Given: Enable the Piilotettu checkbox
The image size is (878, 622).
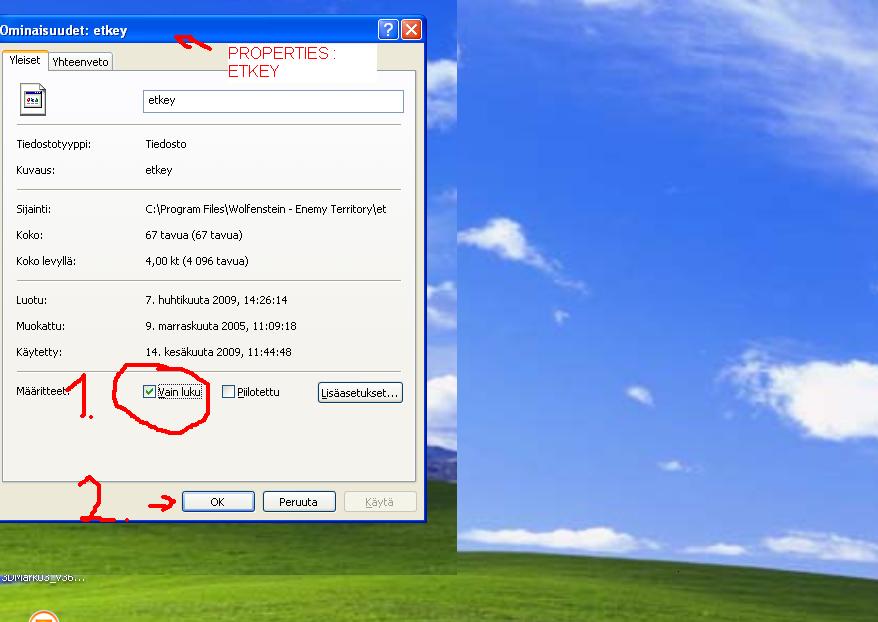Looking at the screenshot, I should (x=229, y=392).
